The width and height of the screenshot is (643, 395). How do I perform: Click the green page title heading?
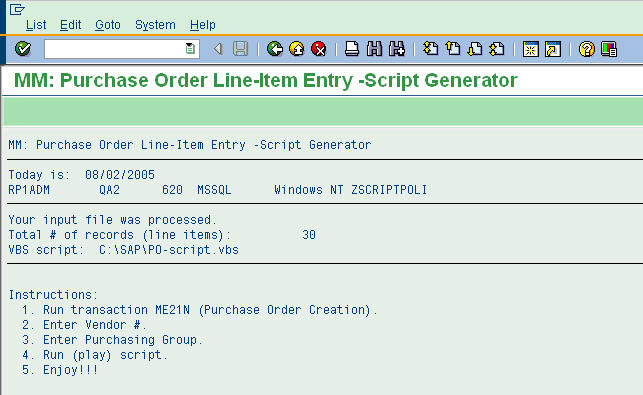point(266,80)
